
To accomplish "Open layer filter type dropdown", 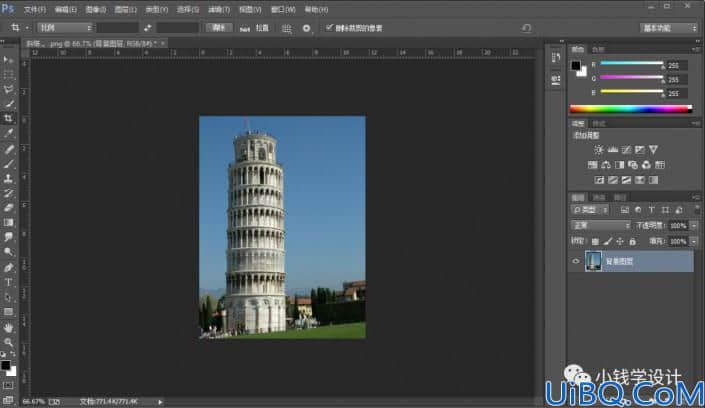I will coord(590,210).
